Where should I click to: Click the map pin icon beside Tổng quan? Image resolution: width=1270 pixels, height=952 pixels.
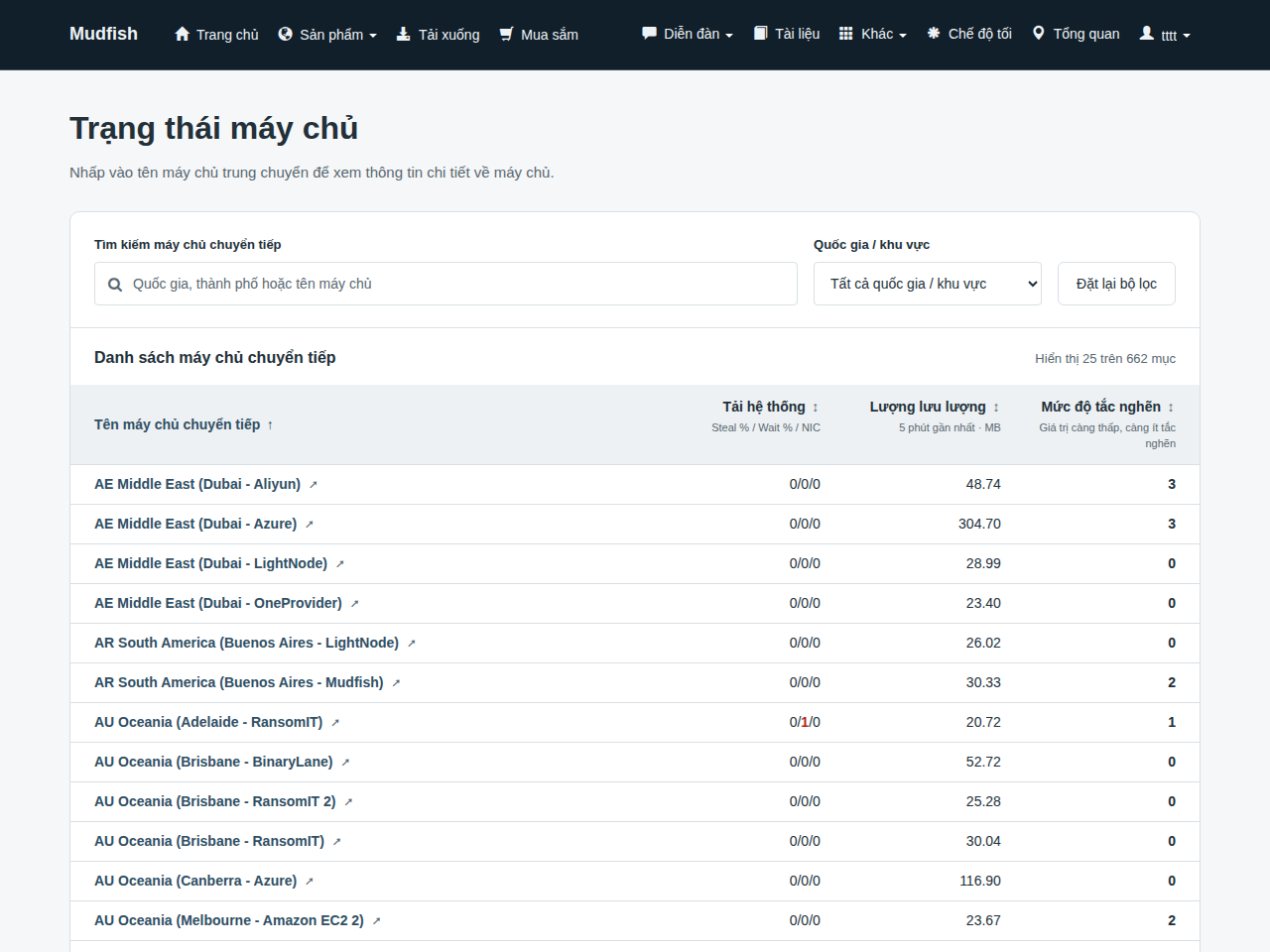1038,33
